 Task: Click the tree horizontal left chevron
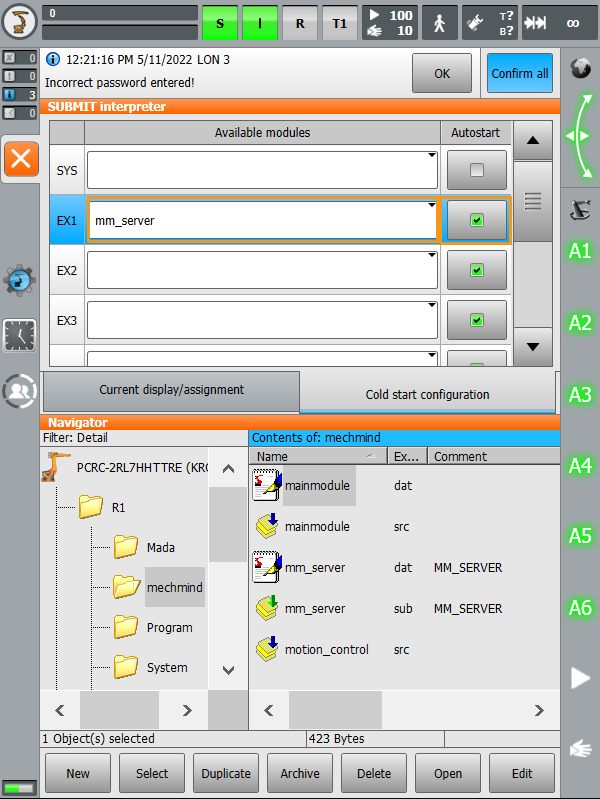coord(60,710)
